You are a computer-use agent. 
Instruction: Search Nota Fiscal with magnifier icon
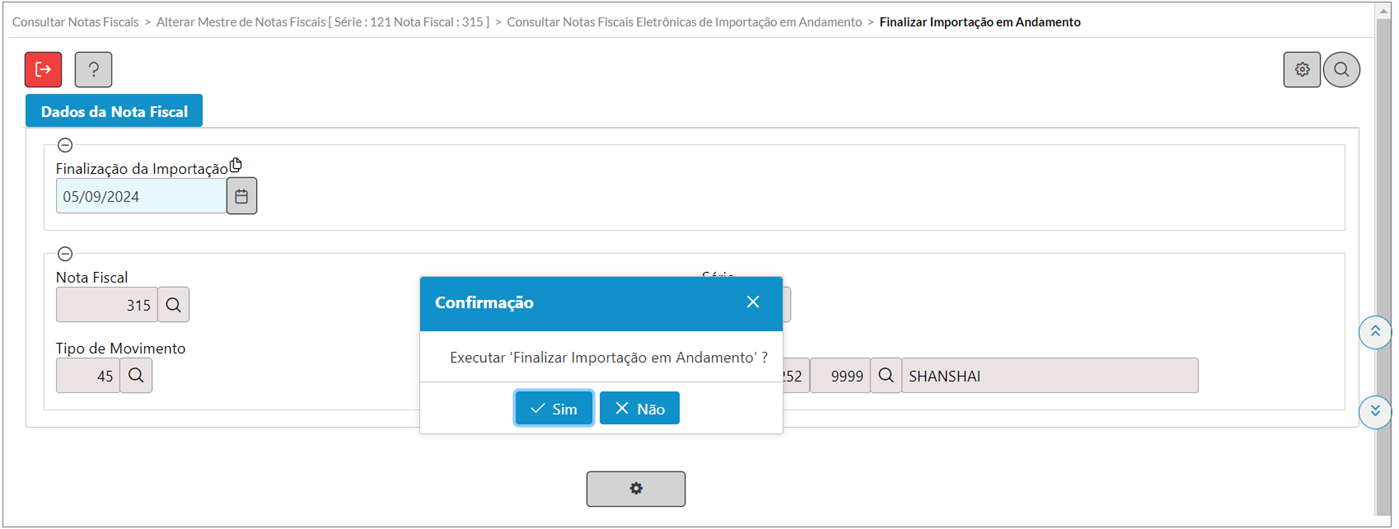pos(173,305)
